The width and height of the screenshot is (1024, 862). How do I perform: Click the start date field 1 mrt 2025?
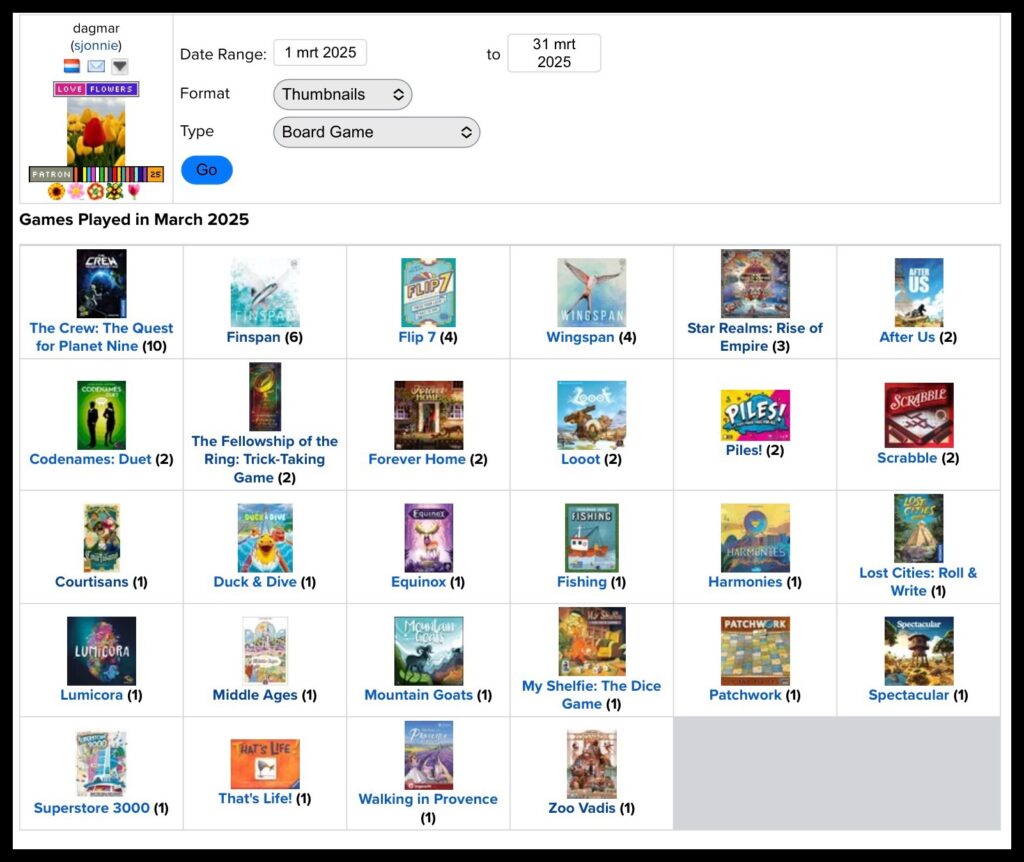(320, 53)
